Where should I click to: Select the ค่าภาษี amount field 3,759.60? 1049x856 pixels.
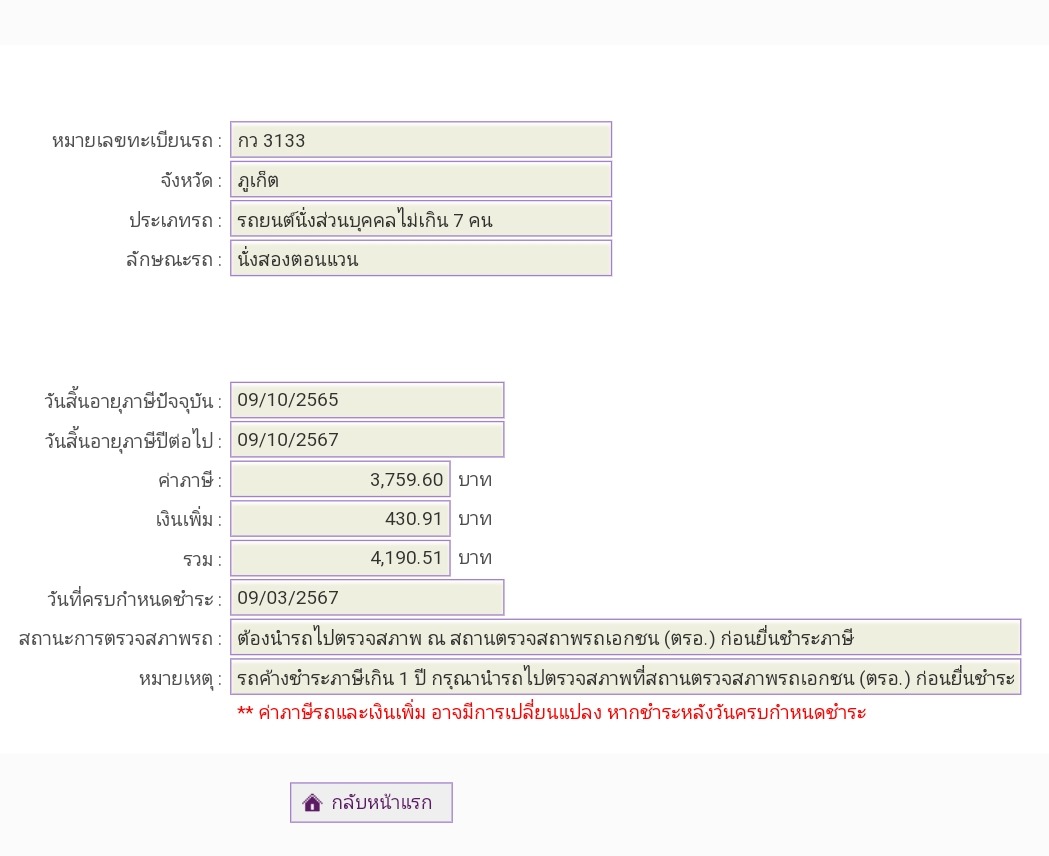[341, 479]
